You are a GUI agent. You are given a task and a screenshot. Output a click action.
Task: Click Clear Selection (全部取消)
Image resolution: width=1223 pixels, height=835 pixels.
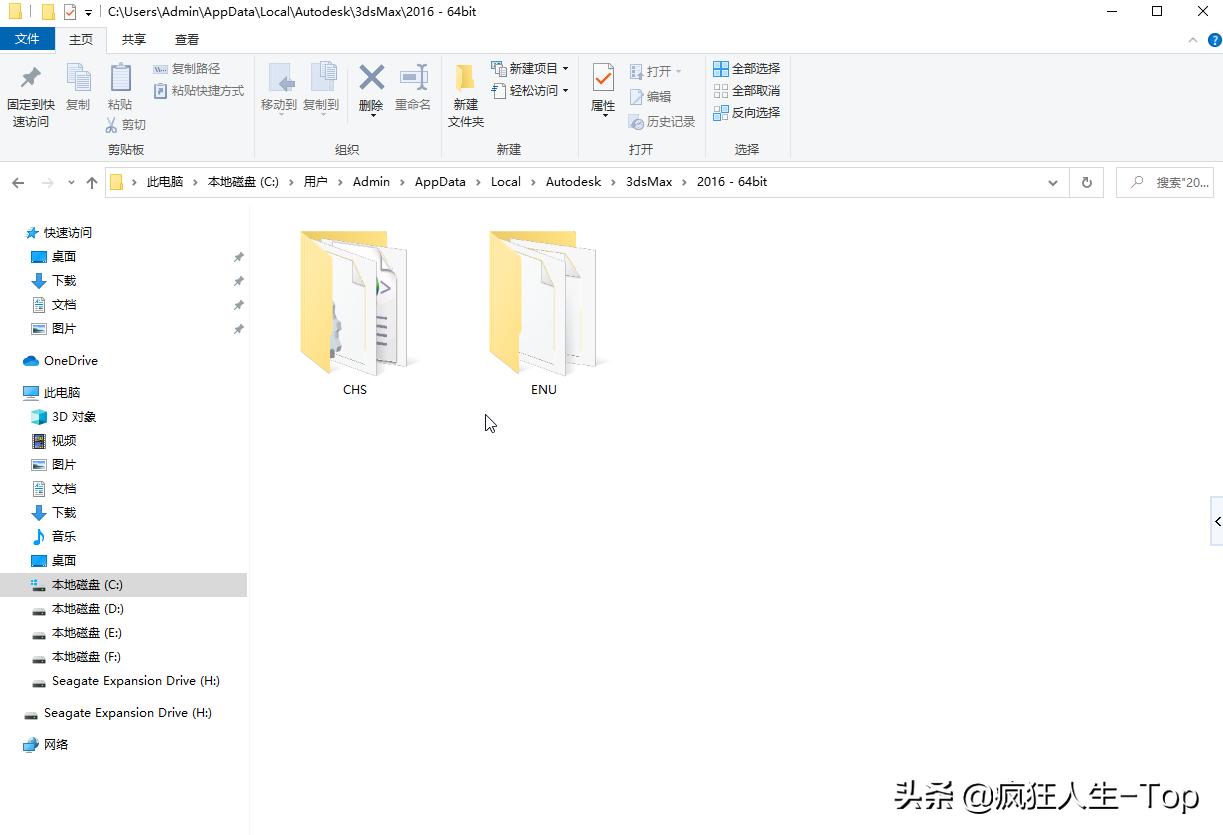(746, 90)
